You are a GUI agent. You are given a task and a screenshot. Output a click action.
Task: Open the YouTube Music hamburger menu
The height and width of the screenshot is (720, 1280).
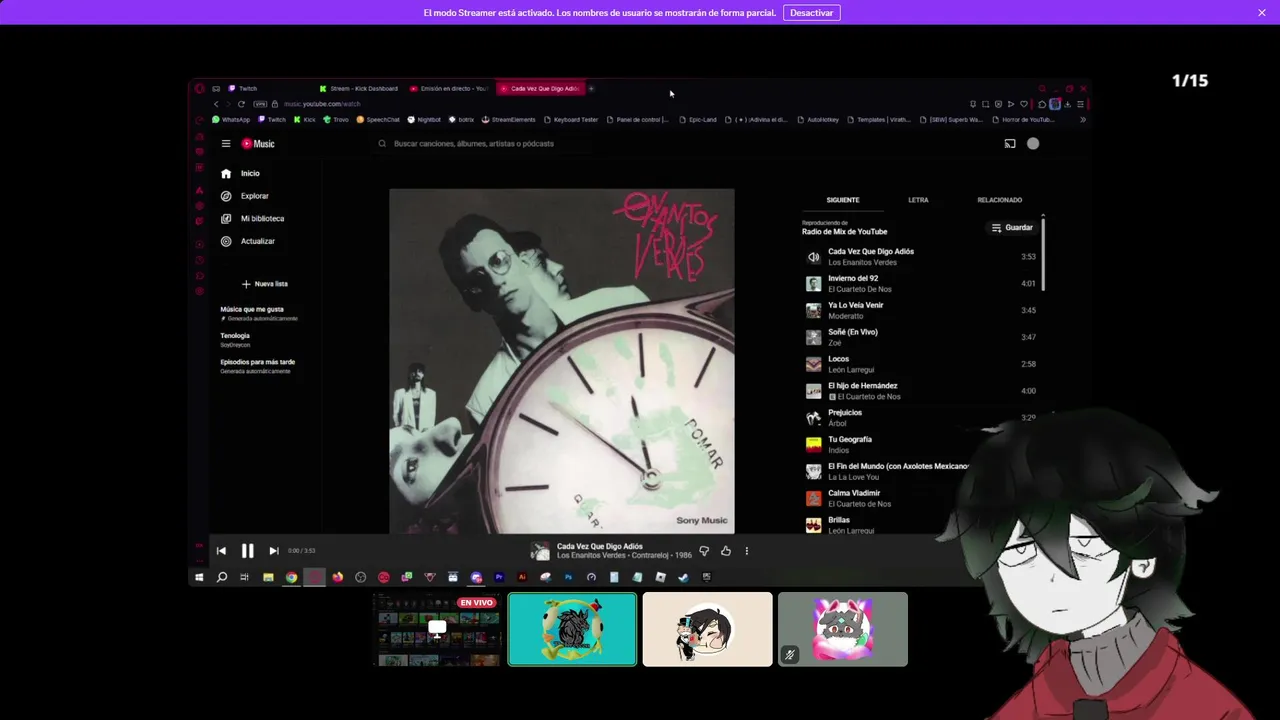coord(226,144)
